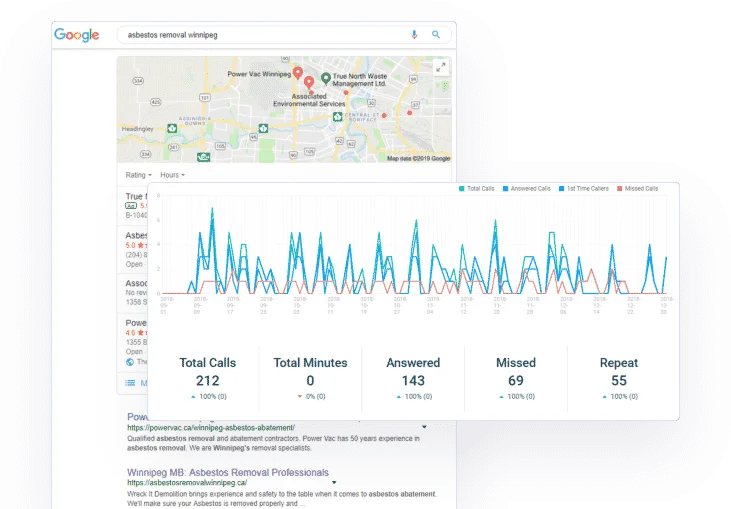Image resolution: width=731 pixels, height=509 pixels.
Task: Toggle Answered Calls legend swatch
Action: [505, 189]
